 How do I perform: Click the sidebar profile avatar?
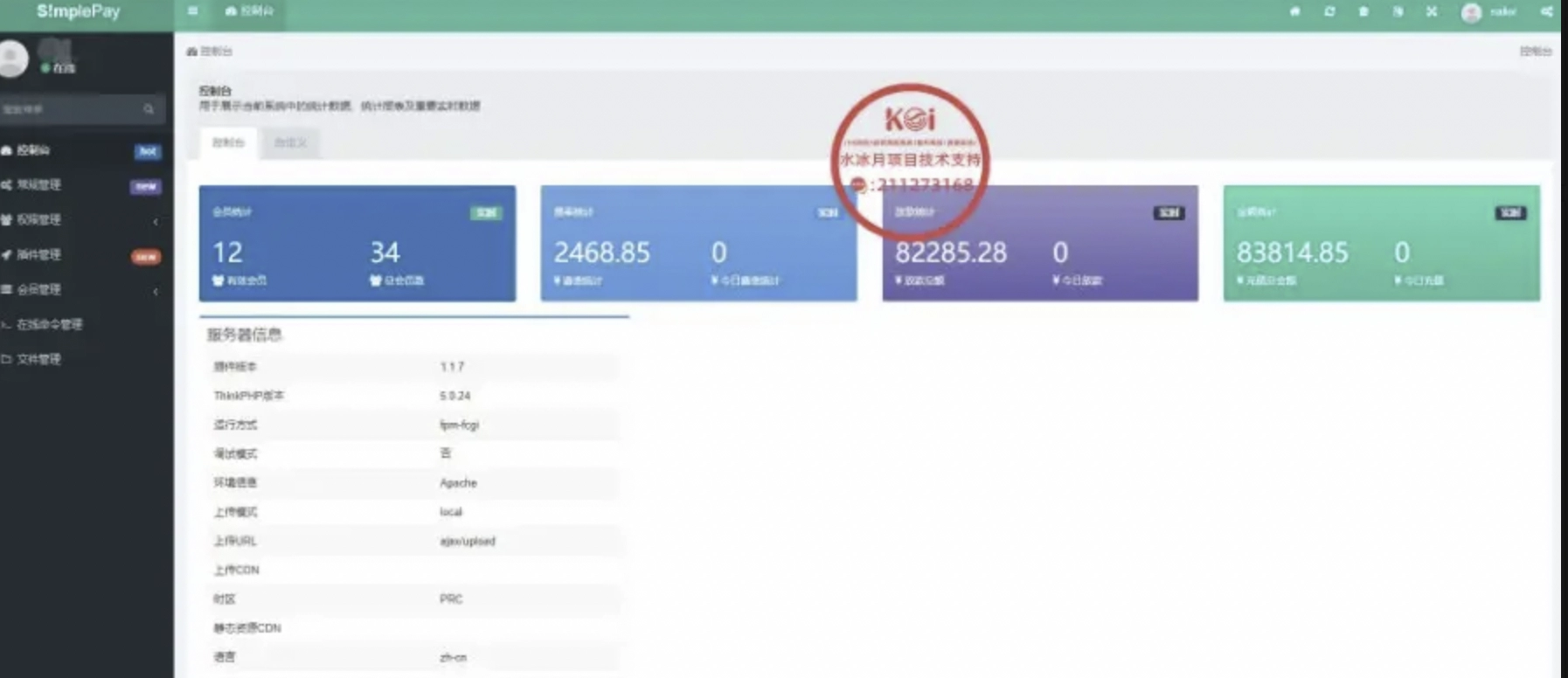[x=12, y=59]
